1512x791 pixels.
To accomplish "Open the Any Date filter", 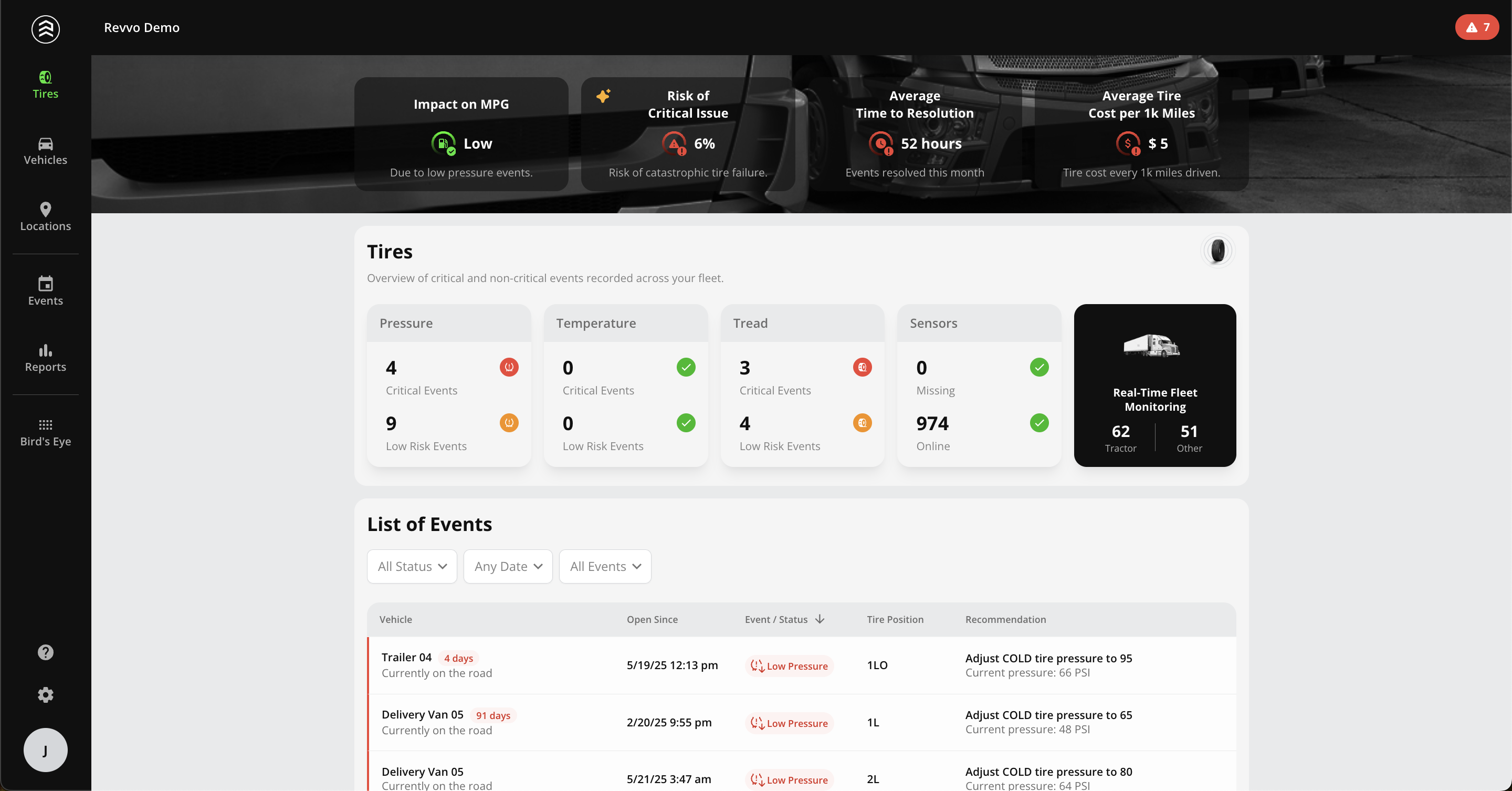I will pos(508,566).
